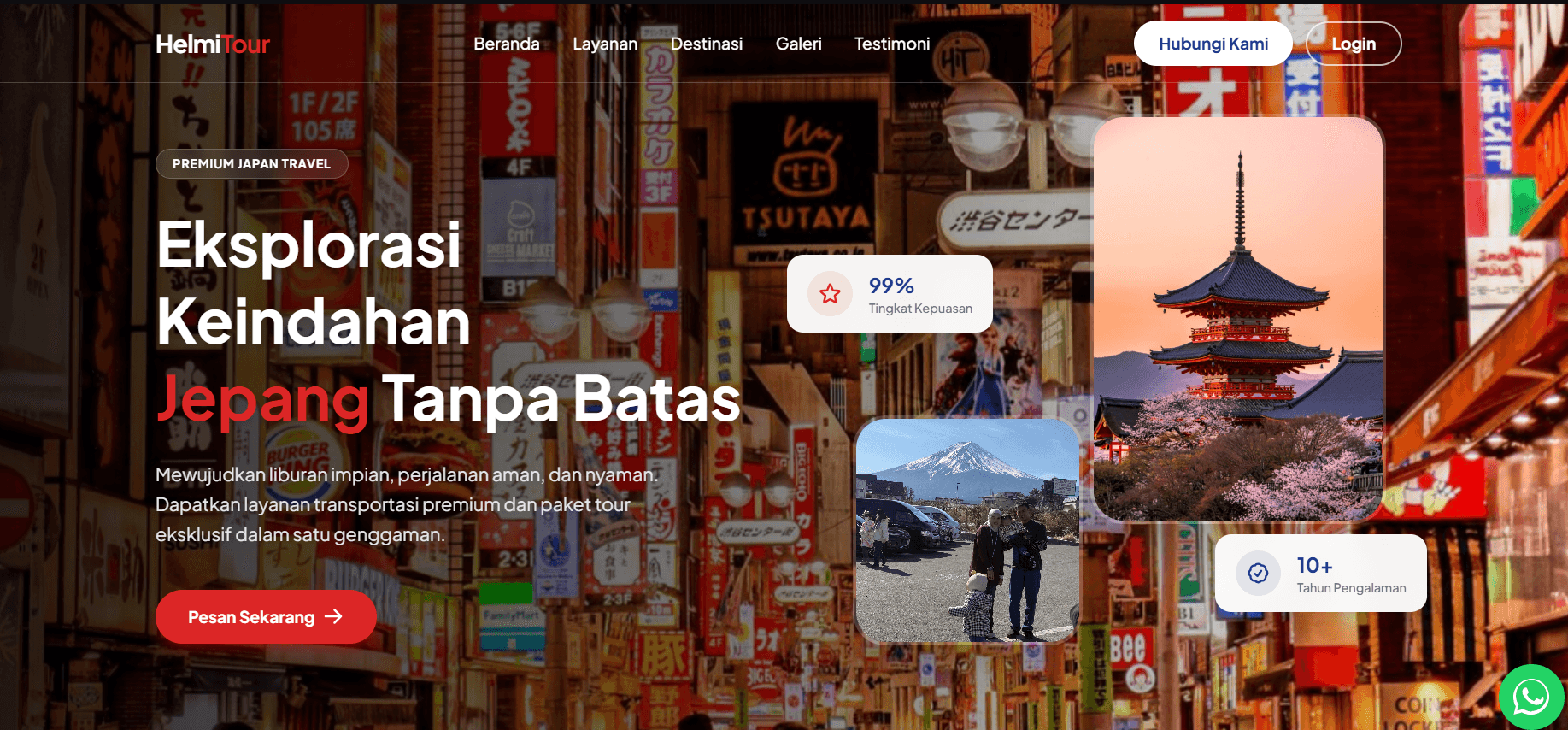Click the heading word Keindahan
This screenshot has height=730, width=1568.
[x=314, y=322]
